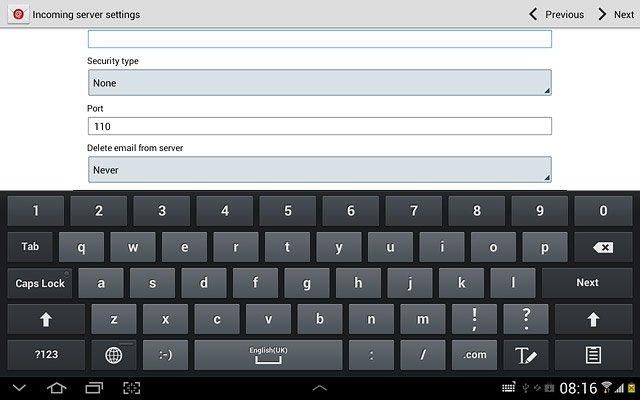Toggle the Caps Lock key
Screen dimensions: 640x400
(40, 283)
